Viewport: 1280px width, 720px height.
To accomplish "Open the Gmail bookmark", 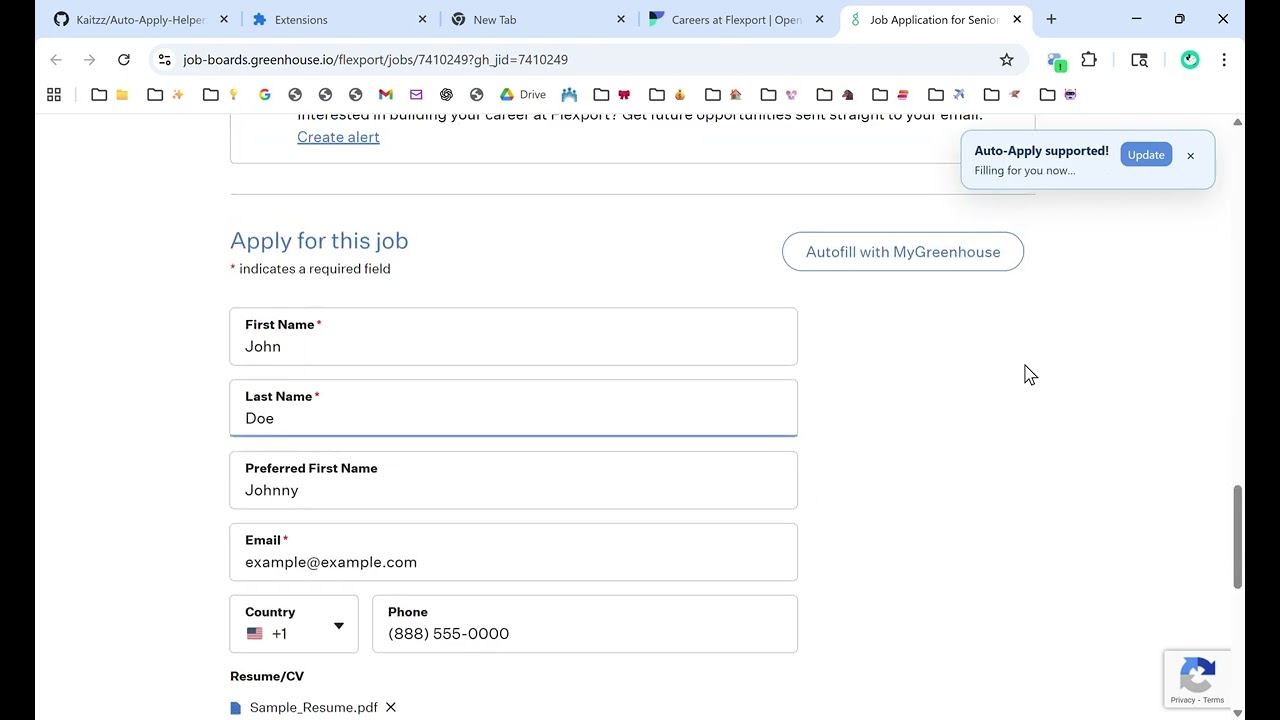I will coord(386,94).
